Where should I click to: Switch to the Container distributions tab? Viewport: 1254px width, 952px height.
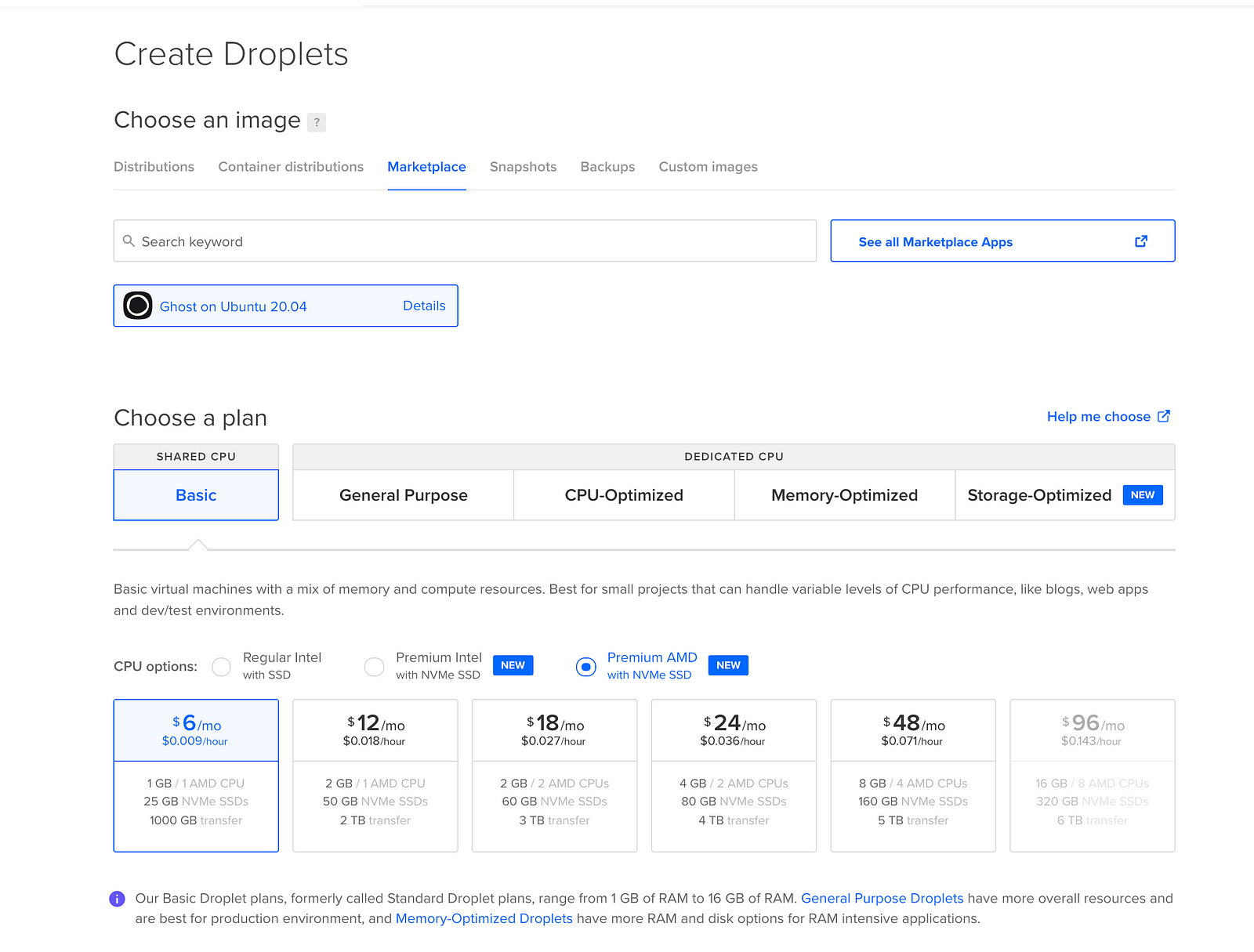point(291,167)
